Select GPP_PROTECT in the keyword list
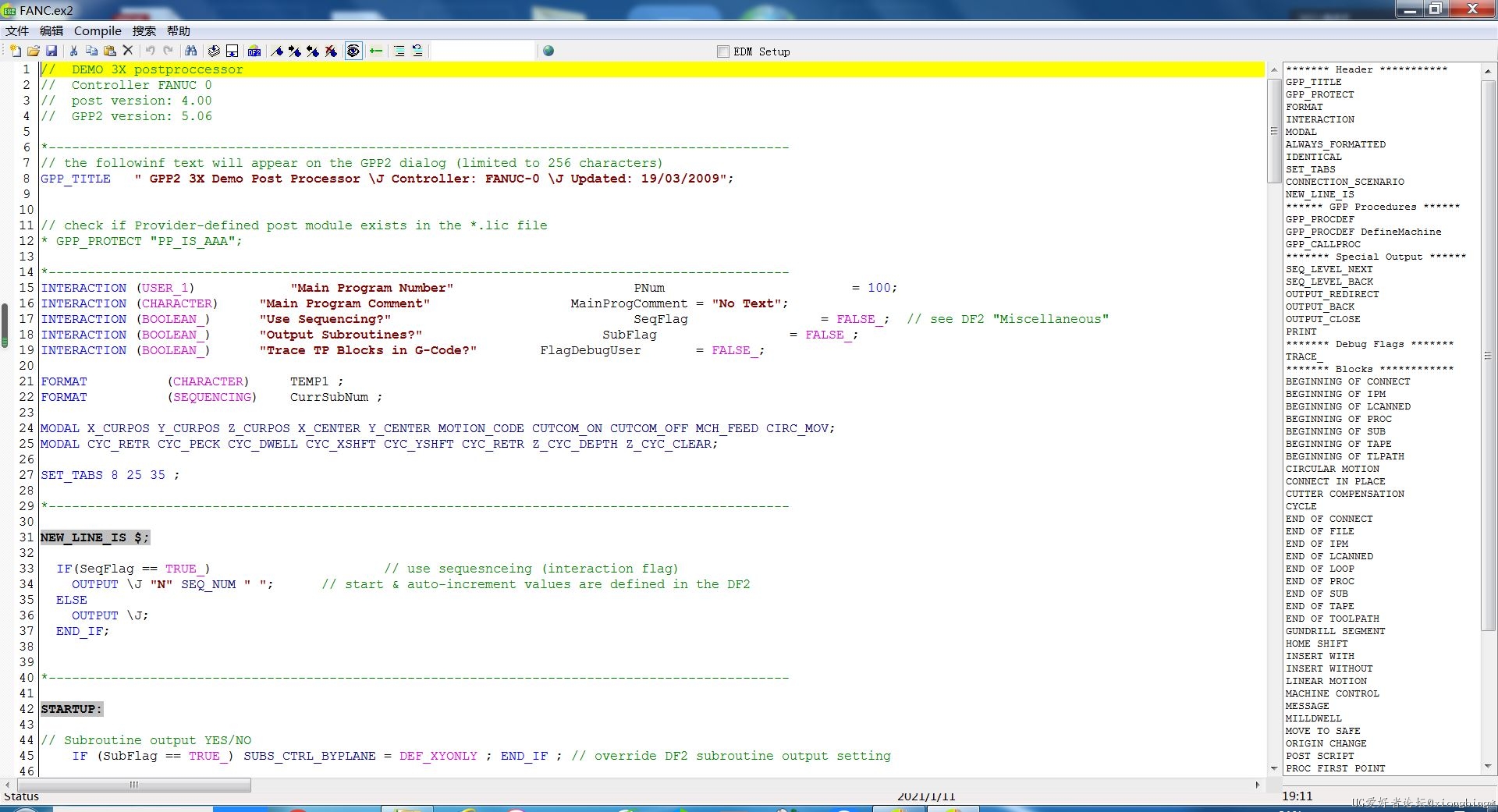1498x812 pixels. pyautogui.click(x=1320, y=94)
